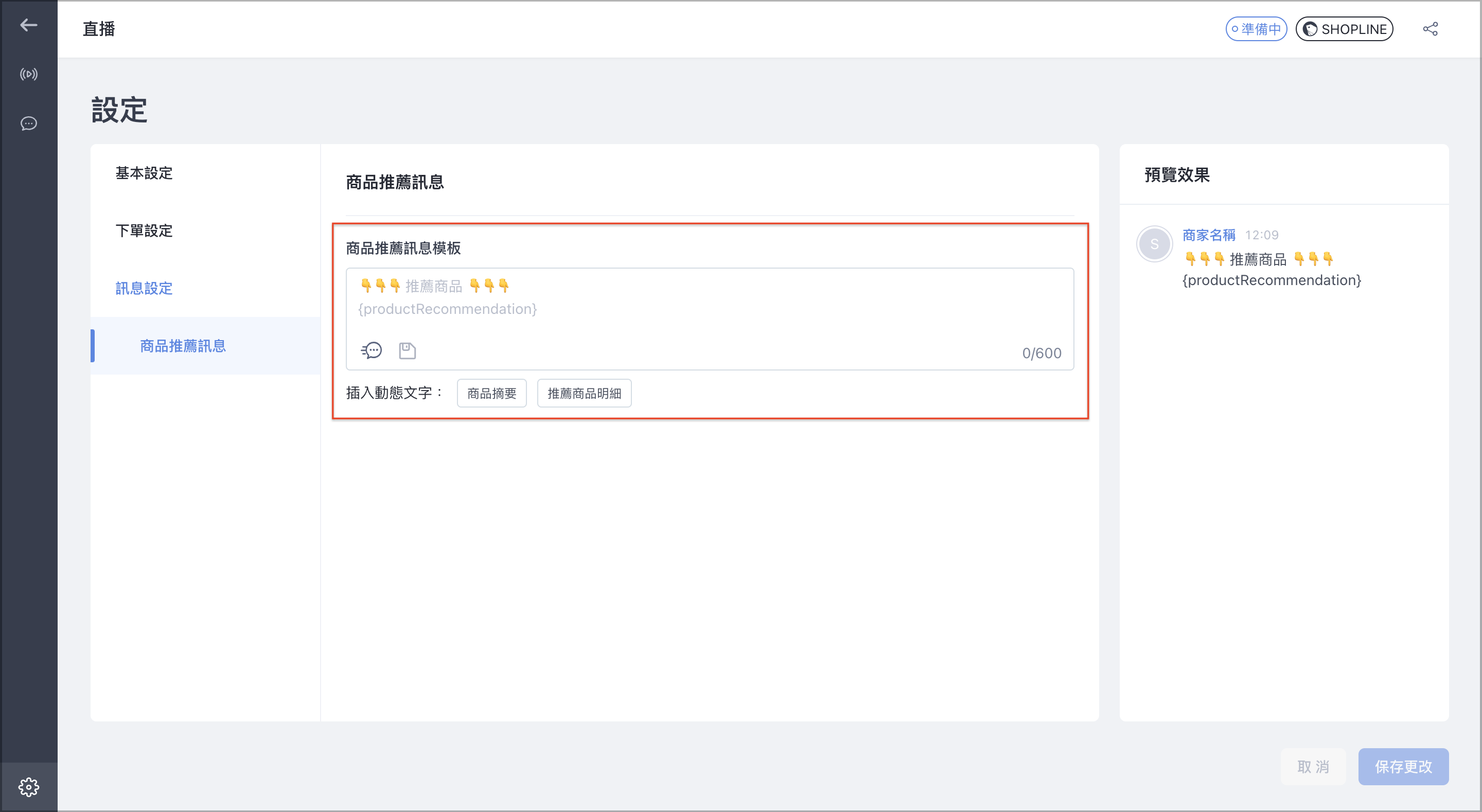1482x812 pixels.
Task: Collapse the 訊息設定 menu section
Action: pyautogui.click(x=144, y=288)
